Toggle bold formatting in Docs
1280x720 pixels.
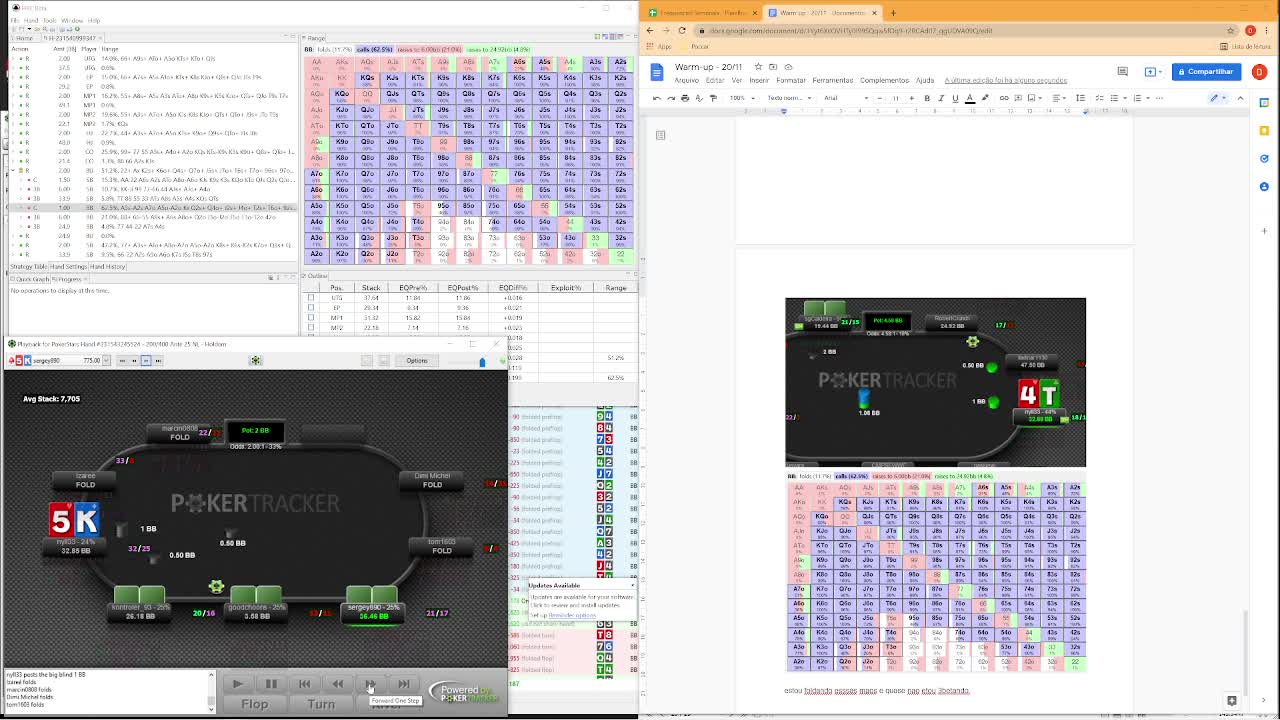(x=927, y=98)
